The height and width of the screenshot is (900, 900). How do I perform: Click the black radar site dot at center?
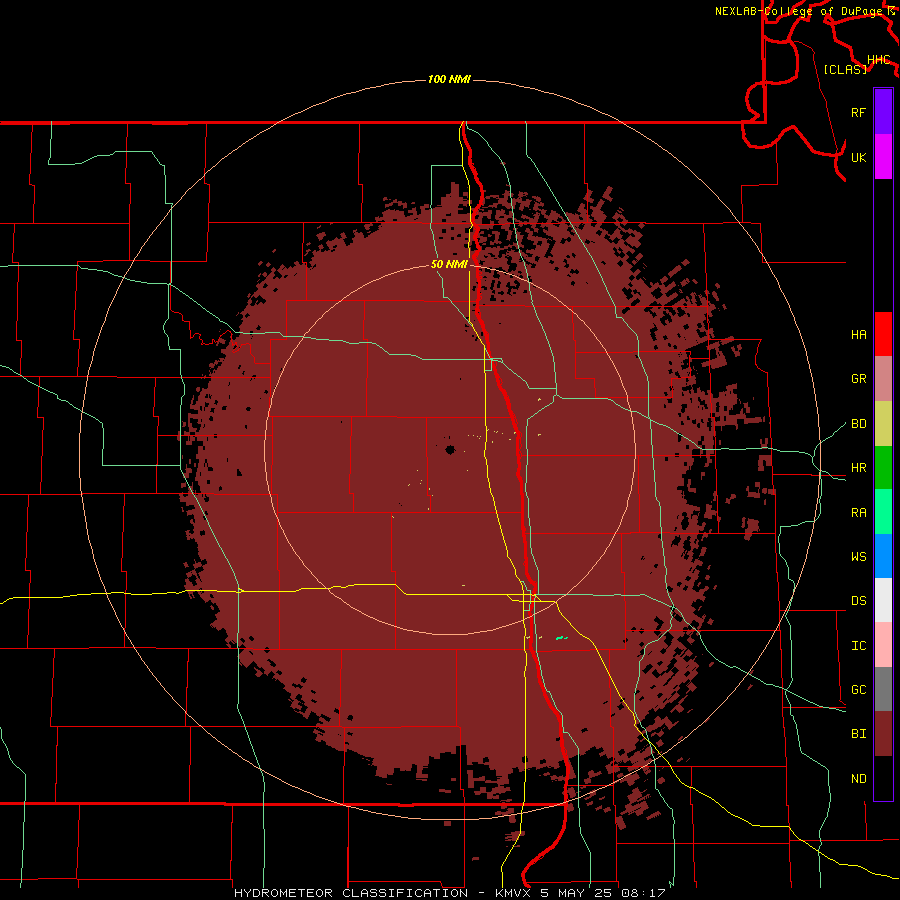pos(450,450)
